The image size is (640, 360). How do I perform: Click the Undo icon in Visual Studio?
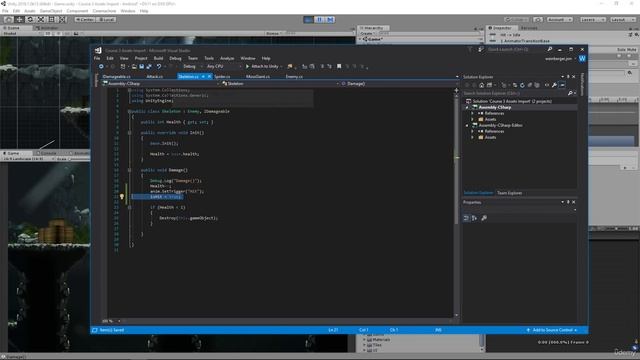coord(159,66)
